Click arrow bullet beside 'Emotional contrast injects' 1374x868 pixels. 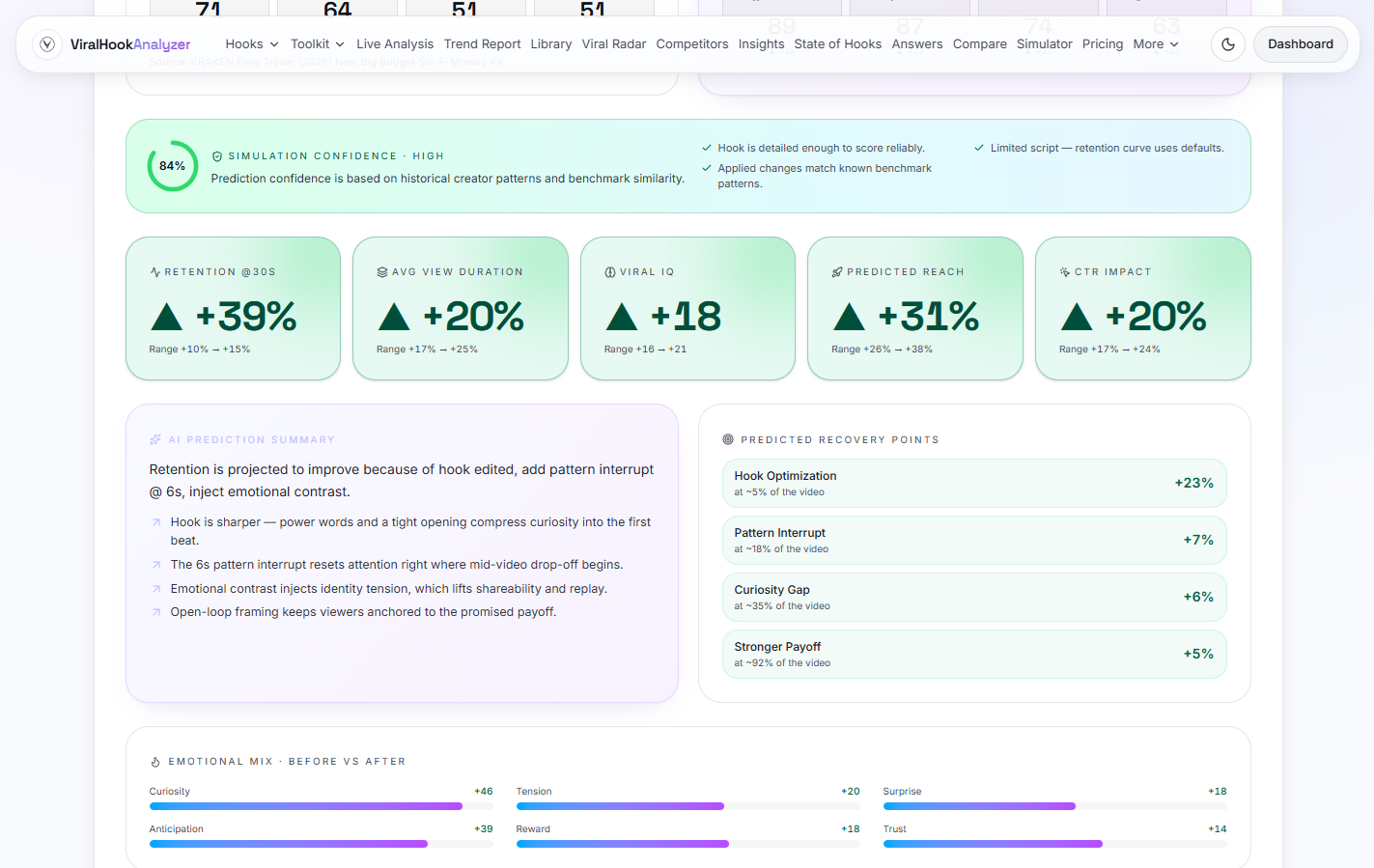pos(156,589)
